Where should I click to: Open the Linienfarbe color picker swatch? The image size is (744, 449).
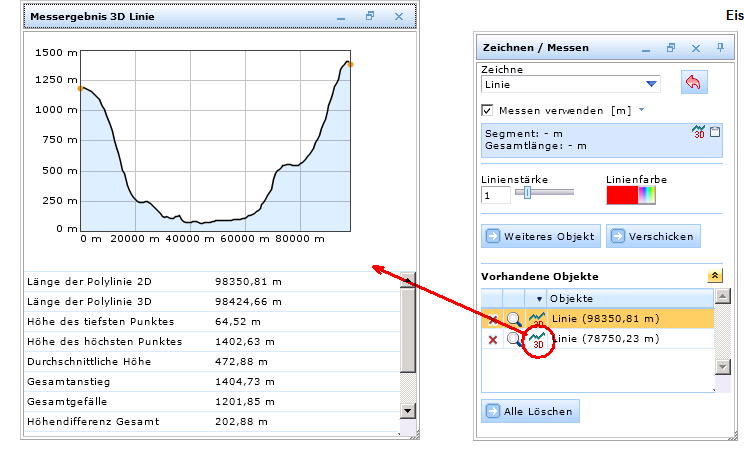(631, 195)
